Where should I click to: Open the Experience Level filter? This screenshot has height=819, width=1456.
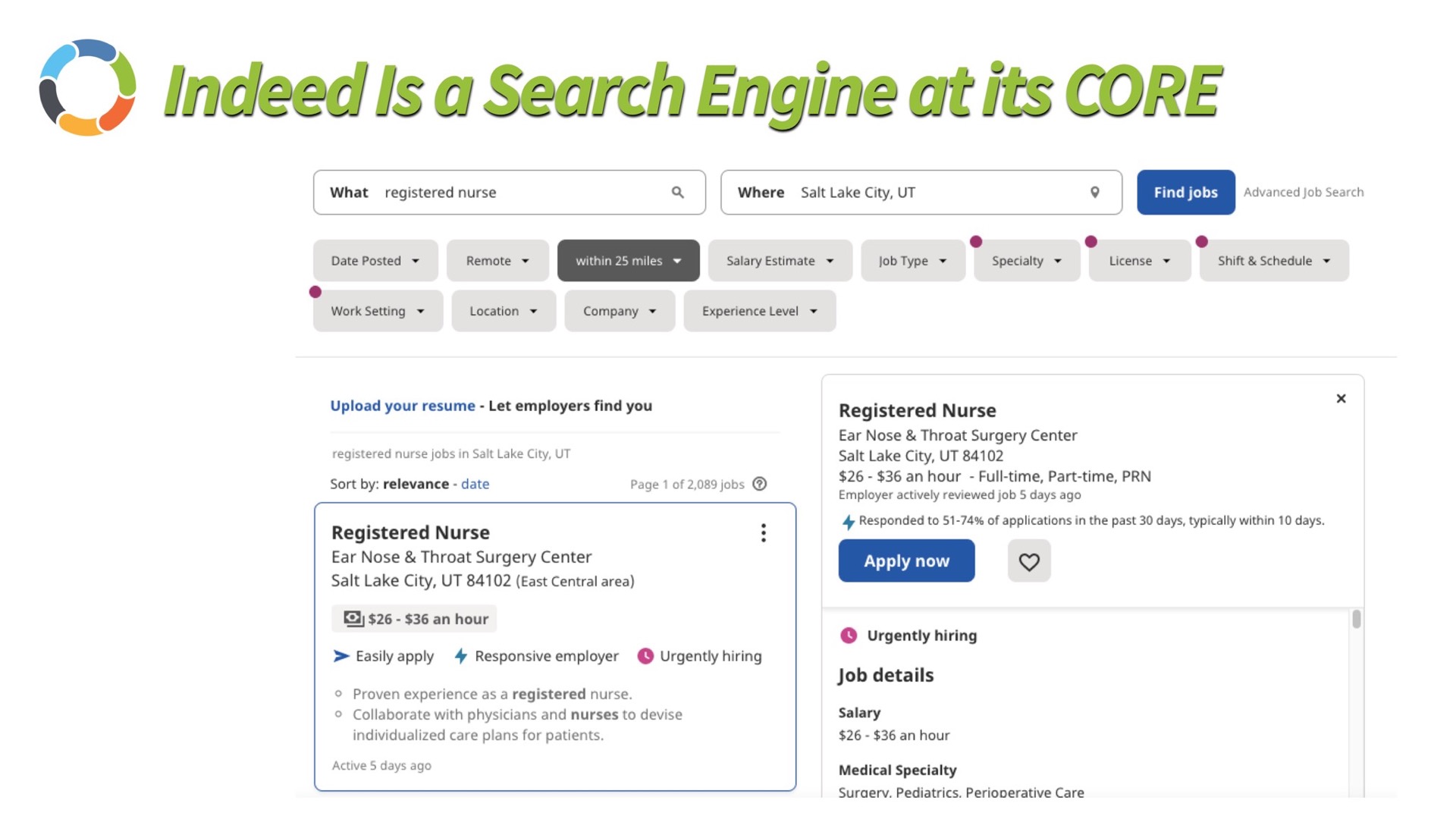click(x=759, y=311)
